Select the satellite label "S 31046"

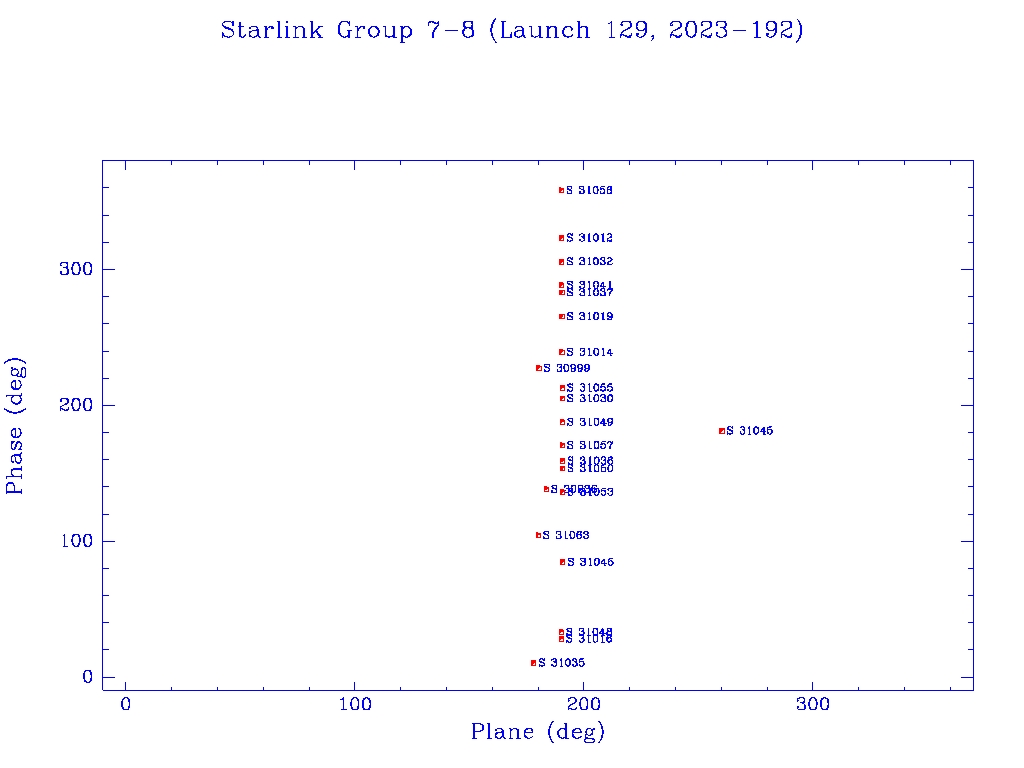590,562
